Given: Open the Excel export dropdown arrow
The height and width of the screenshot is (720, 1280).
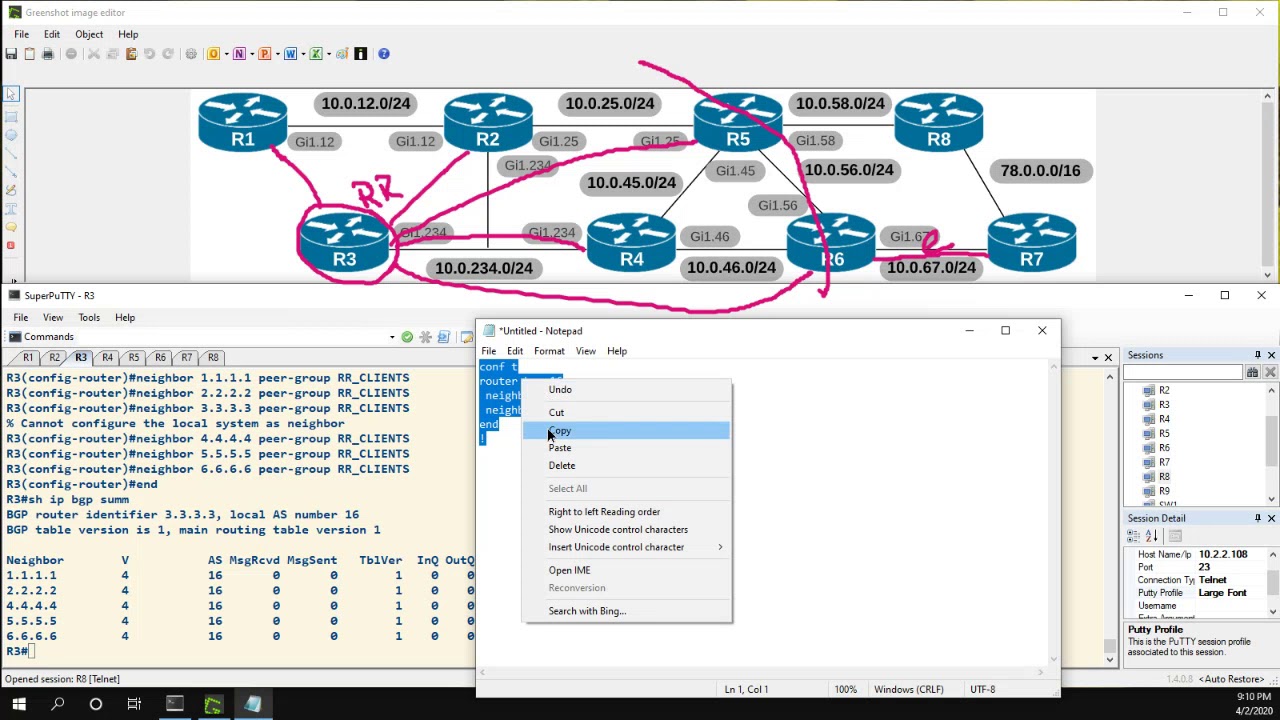Looking at the screenshot, I should [x=327, y=54].
